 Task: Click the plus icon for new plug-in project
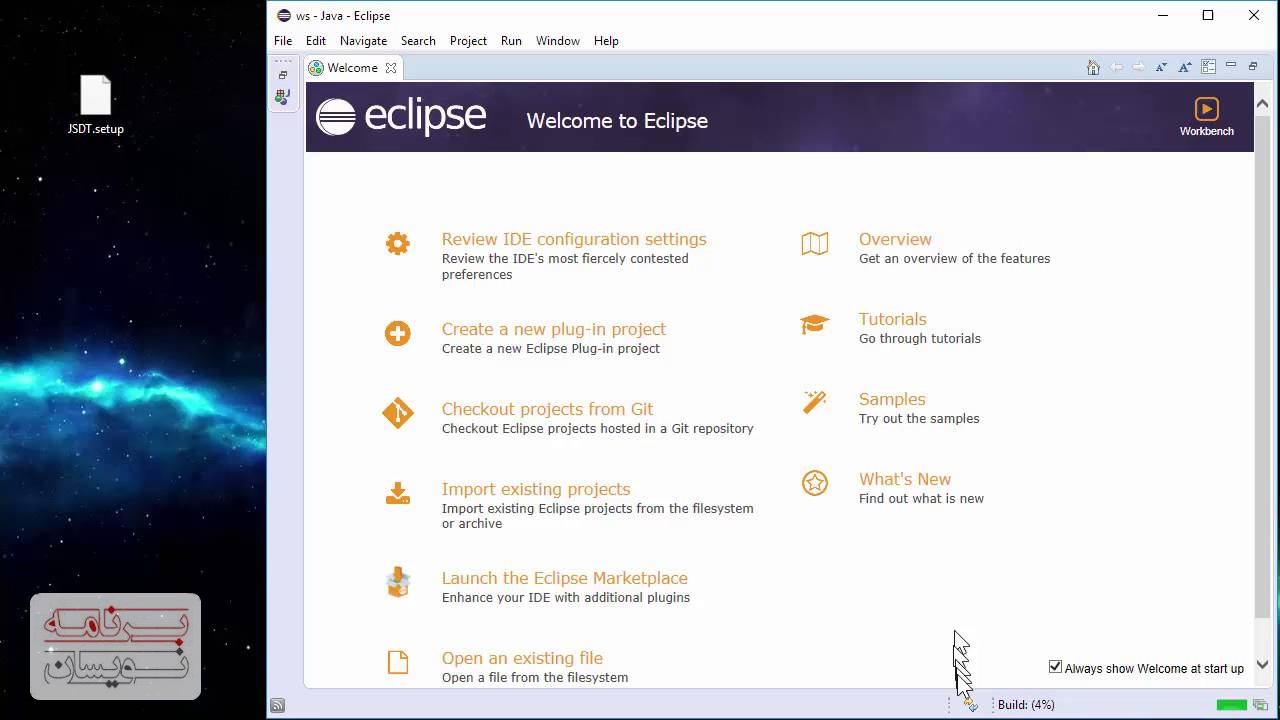point(398,333)
